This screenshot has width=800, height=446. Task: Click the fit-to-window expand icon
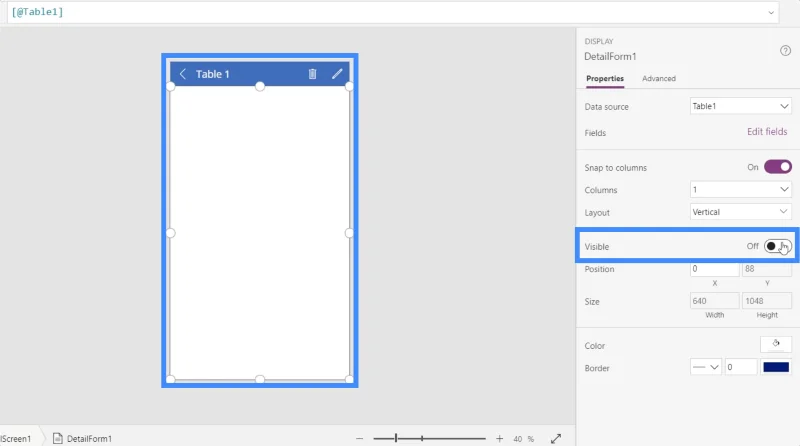tap(556, 438)
